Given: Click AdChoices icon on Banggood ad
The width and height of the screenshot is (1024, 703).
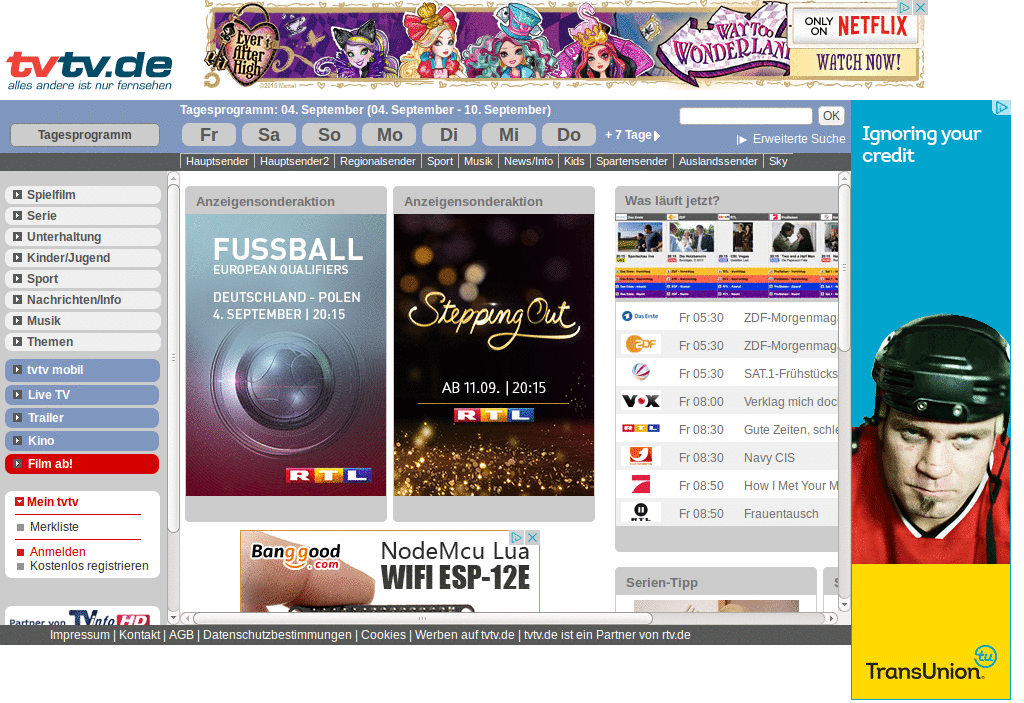Looking at the screenshot, I should [x=517, y=537].
